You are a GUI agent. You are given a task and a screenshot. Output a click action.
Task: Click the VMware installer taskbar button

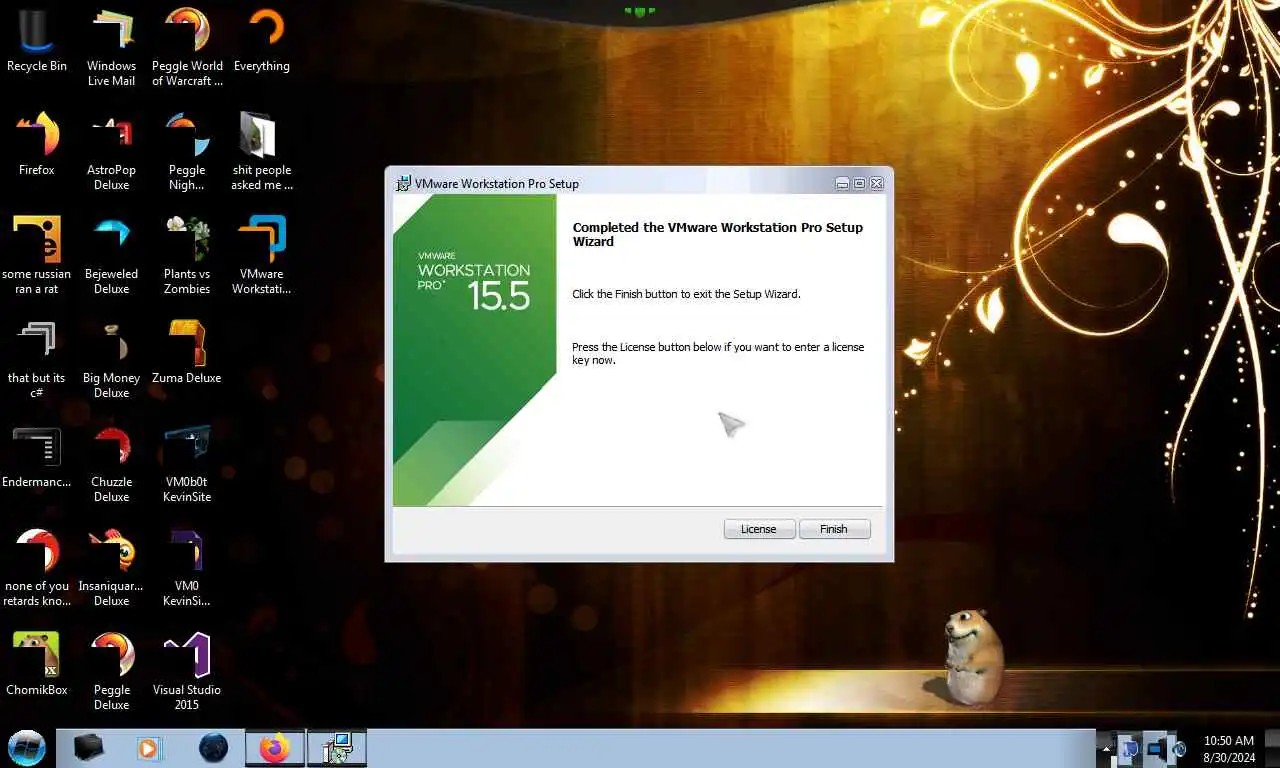(337, 748)
